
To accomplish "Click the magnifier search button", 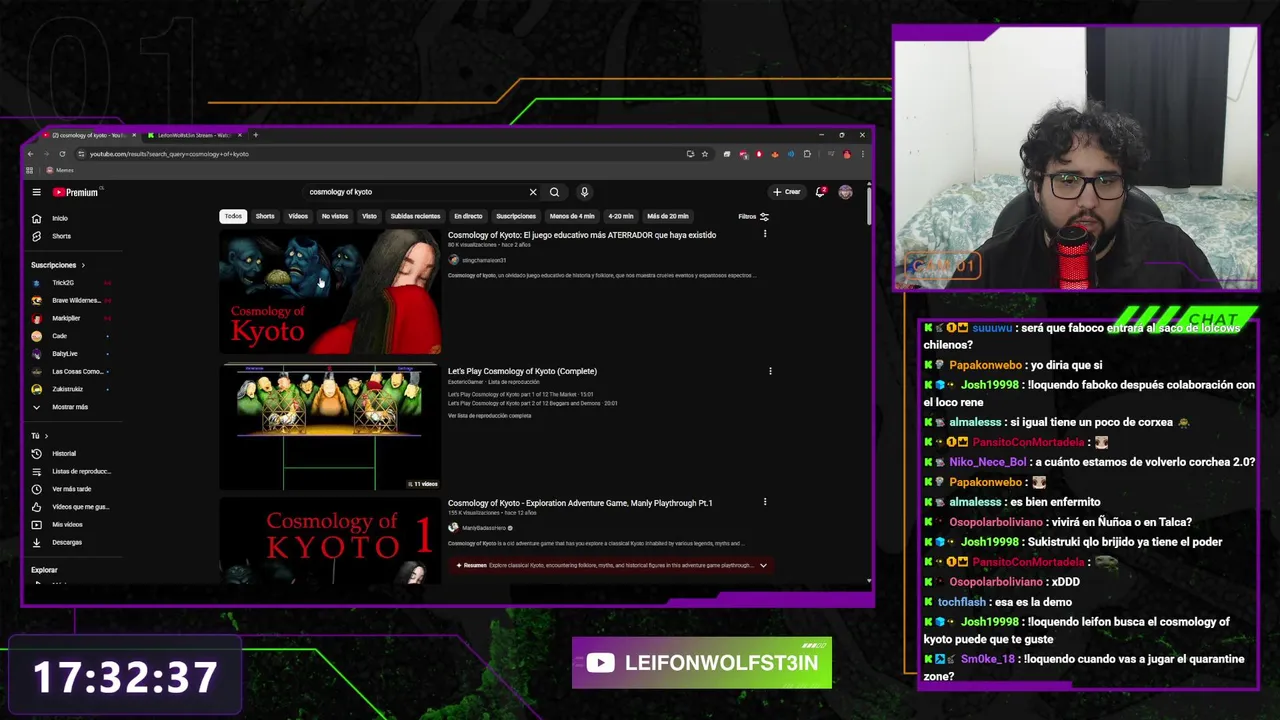I will 554,192.
